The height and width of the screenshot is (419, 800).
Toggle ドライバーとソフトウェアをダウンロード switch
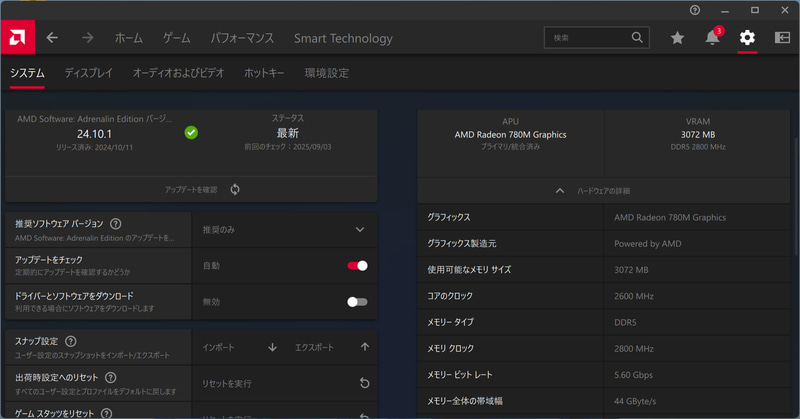357,302
